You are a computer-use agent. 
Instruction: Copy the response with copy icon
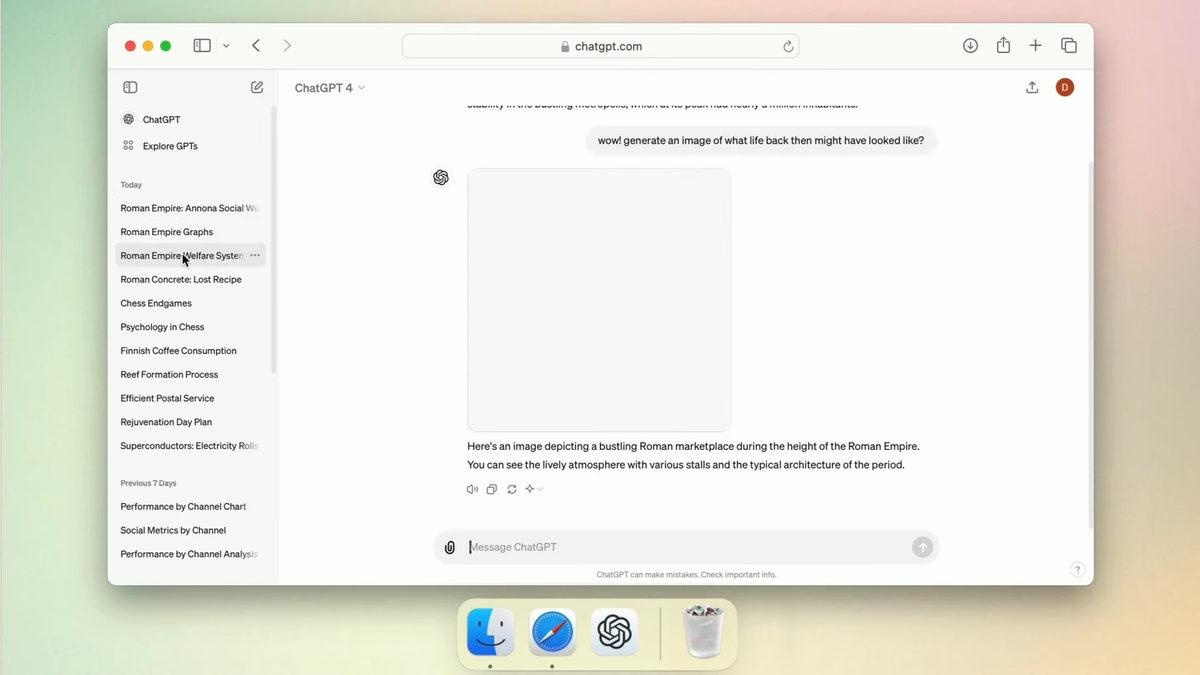pos(491,489)
